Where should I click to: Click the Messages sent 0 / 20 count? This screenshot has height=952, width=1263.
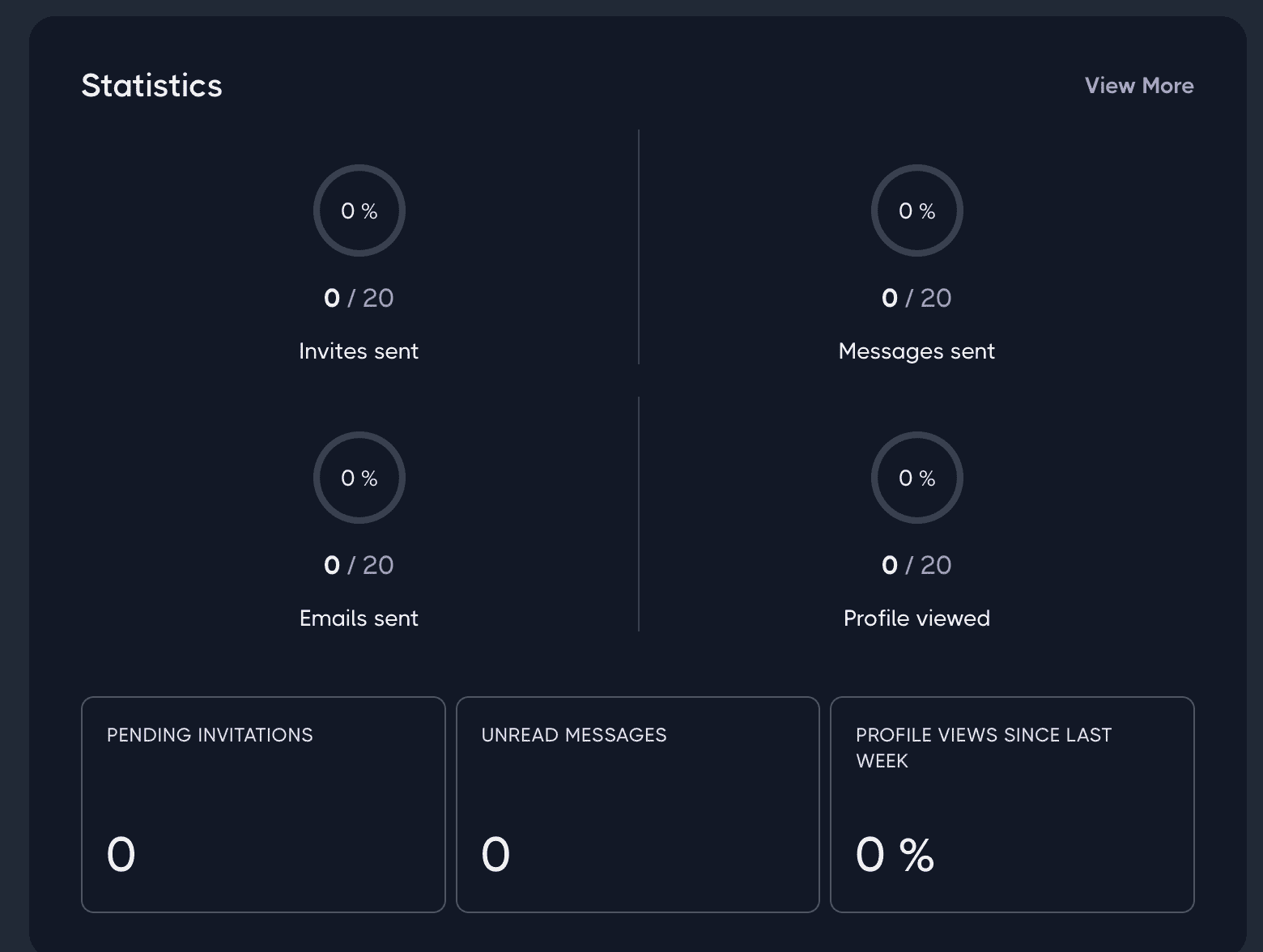tap(916, 298)
